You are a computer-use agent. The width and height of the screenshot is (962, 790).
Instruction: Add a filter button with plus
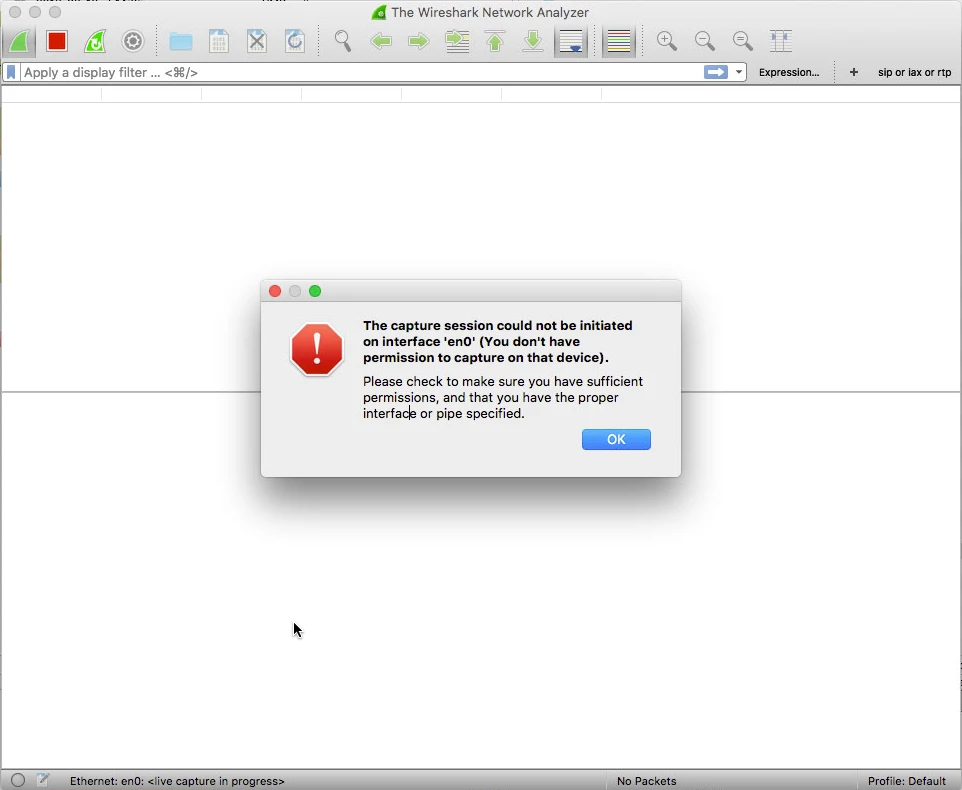(853, 72)
